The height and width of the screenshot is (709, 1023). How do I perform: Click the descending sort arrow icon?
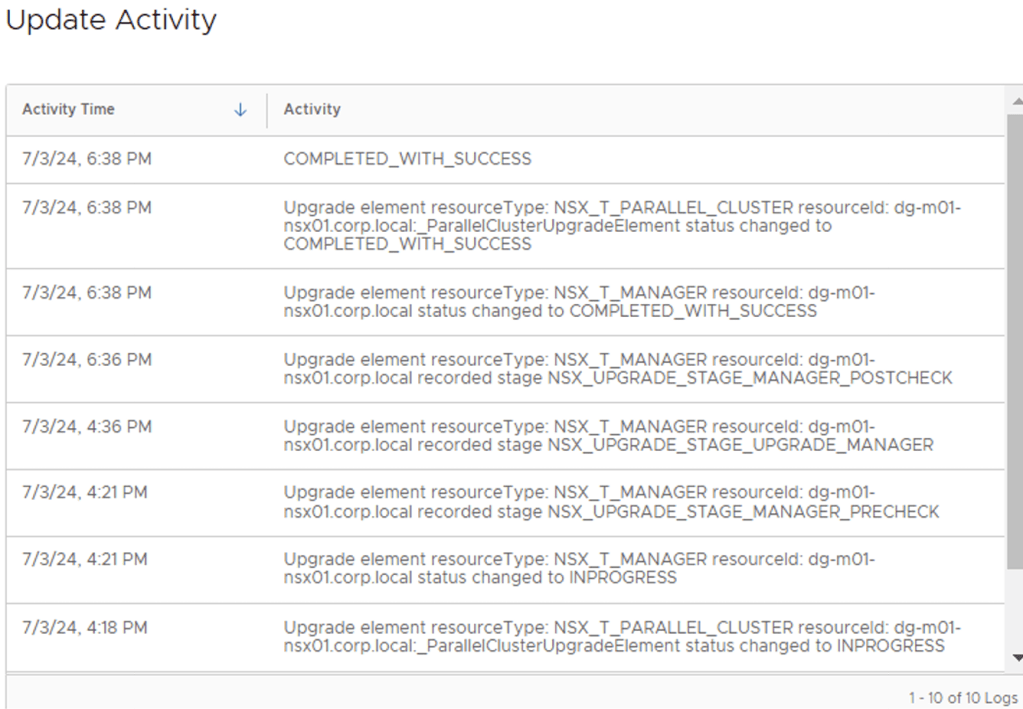(x=240, y=111)
